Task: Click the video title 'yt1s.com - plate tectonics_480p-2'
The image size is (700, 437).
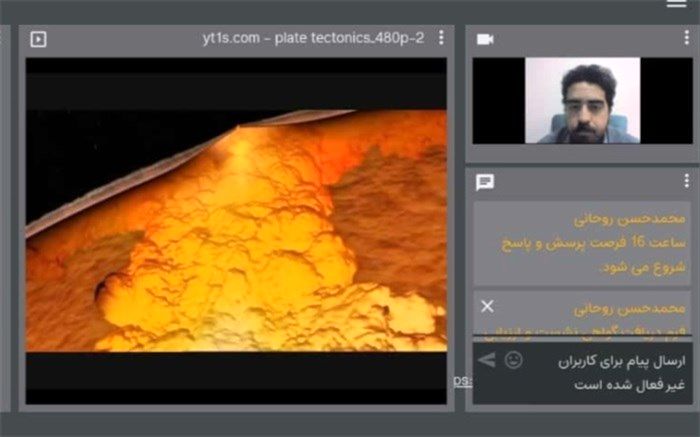Action: [x=312, y=38]
